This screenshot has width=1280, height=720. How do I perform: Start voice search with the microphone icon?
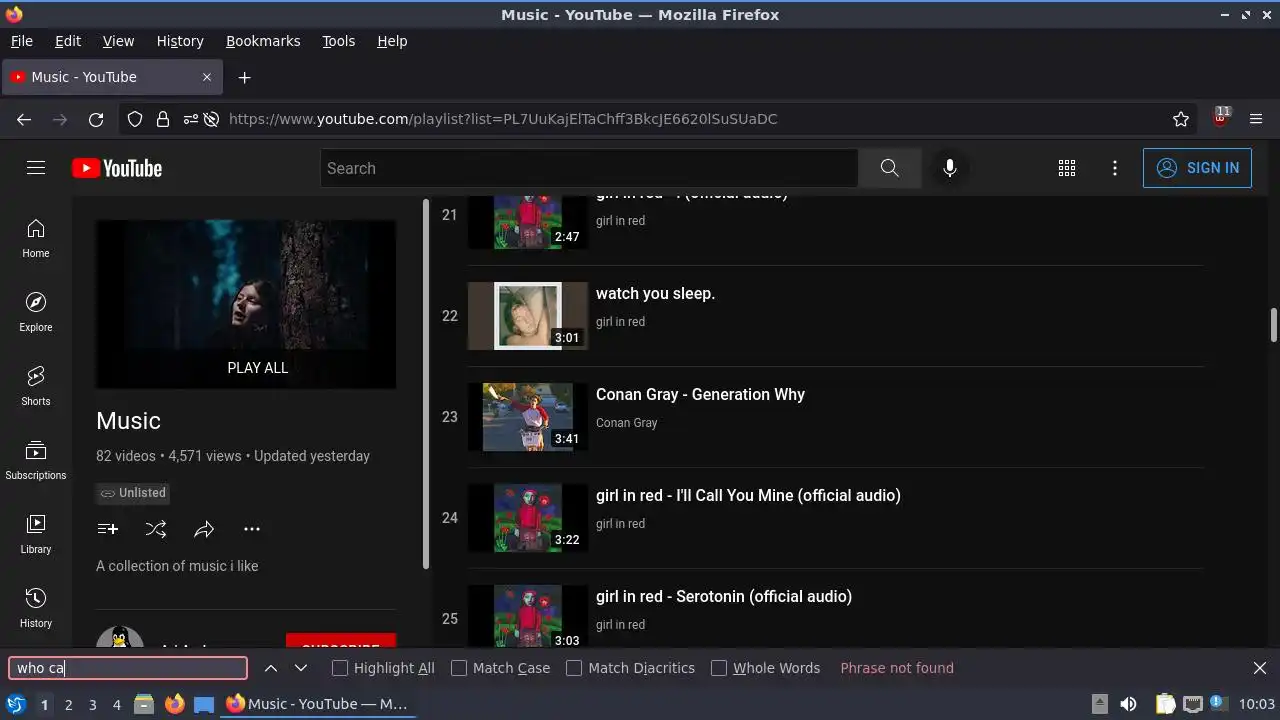(x=950, y=168)
